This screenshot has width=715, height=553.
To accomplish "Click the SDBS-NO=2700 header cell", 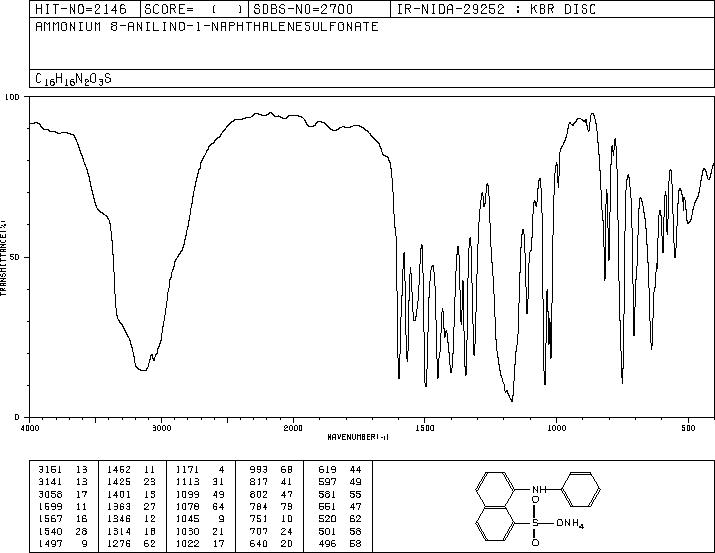I will pyautogui.click(x=319, y=9).
